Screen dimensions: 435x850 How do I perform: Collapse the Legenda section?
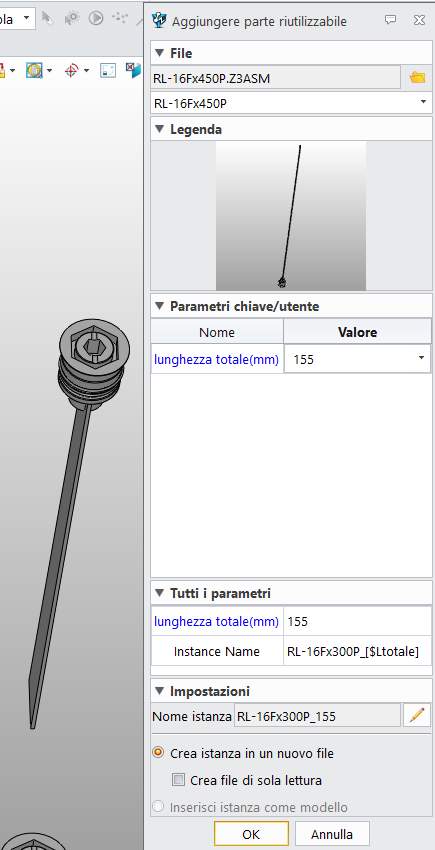[159, 130]
